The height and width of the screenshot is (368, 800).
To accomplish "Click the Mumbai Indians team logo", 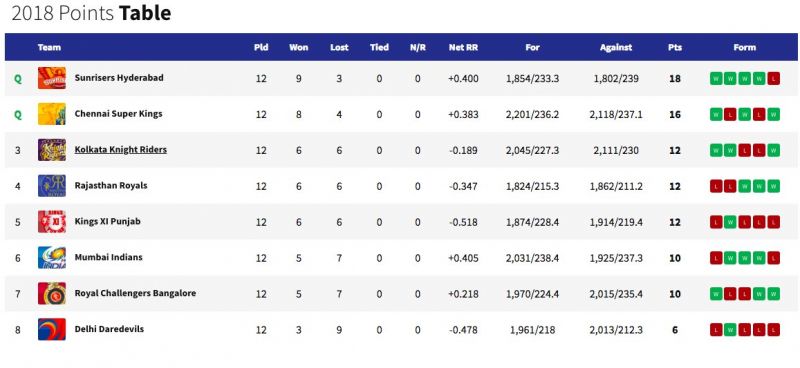I will [52, 257].
